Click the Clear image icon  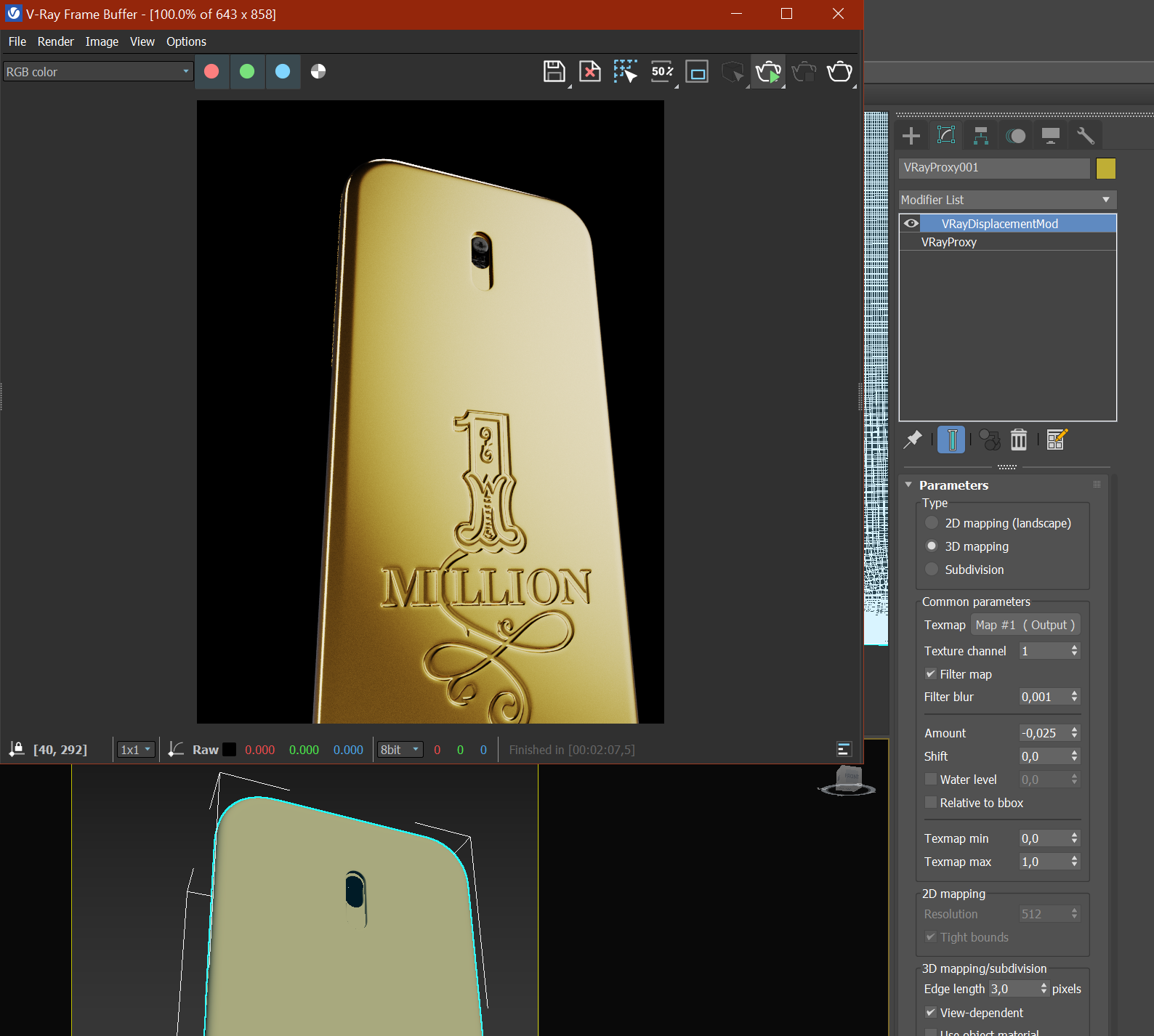(x=590, y=71)
